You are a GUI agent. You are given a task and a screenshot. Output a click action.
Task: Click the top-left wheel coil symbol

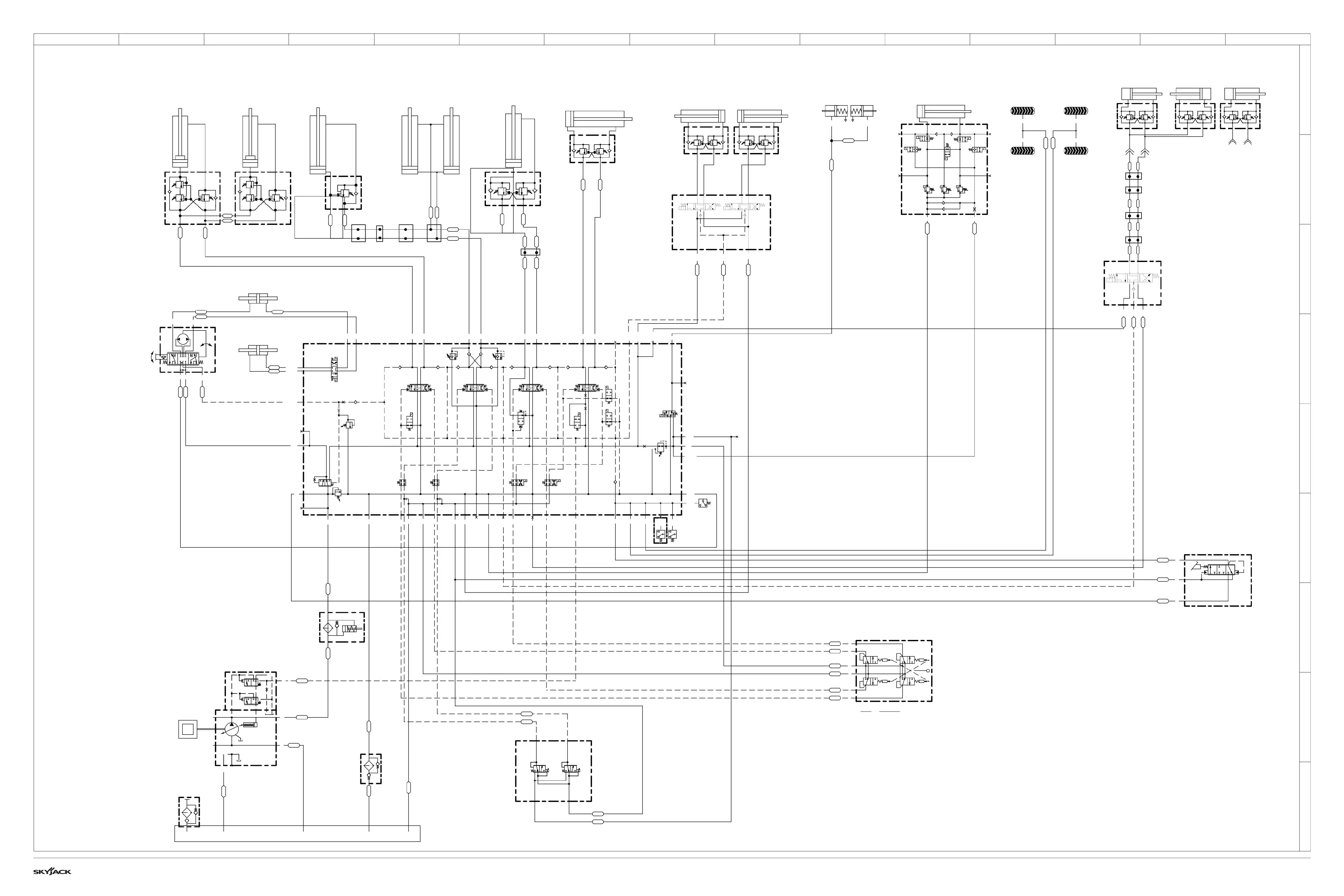[1022, 111]
